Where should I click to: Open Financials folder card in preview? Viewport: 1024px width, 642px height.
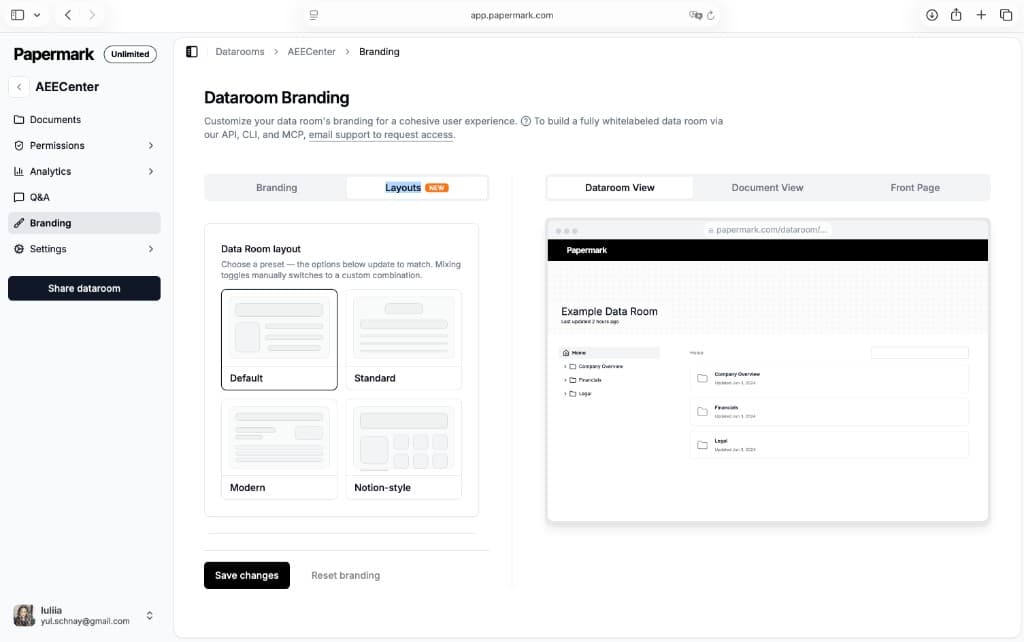[x=829, y=411]
